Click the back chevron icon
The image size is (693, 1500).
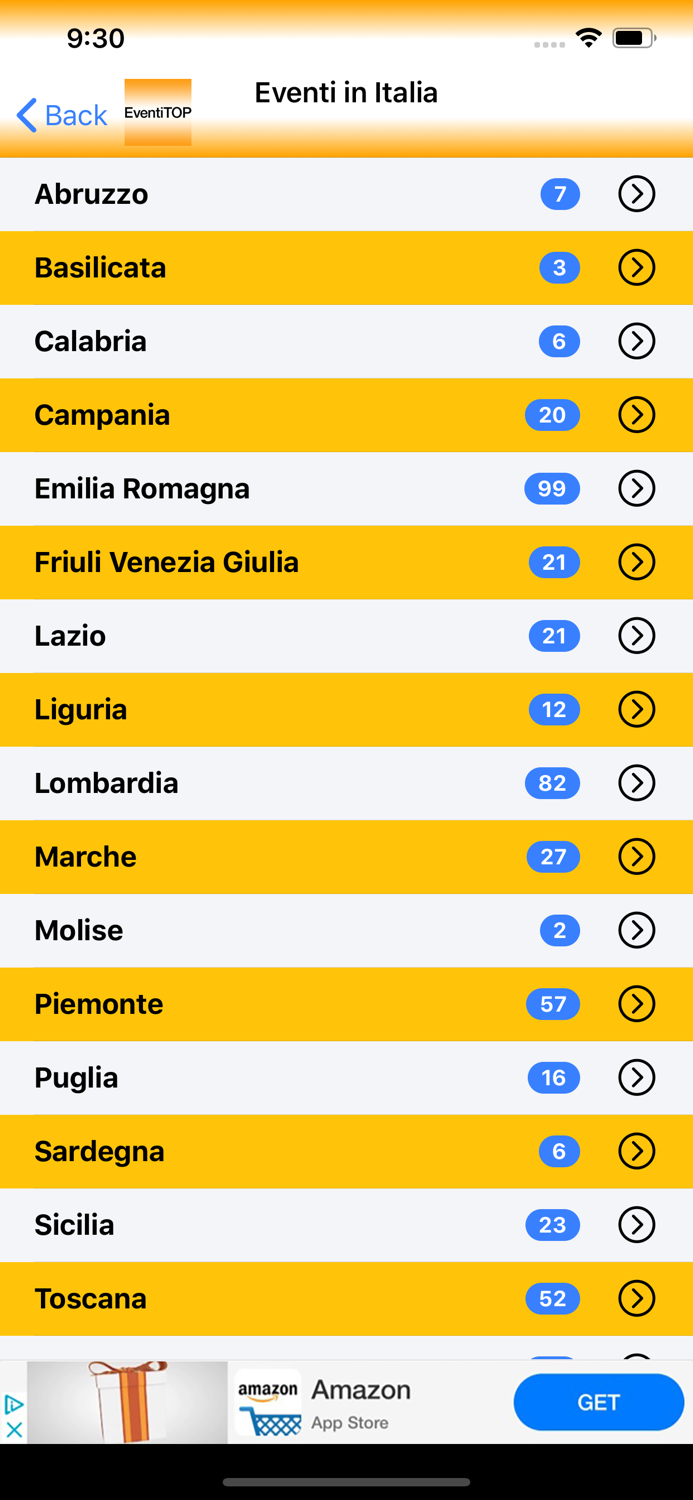tap(25, 115)
